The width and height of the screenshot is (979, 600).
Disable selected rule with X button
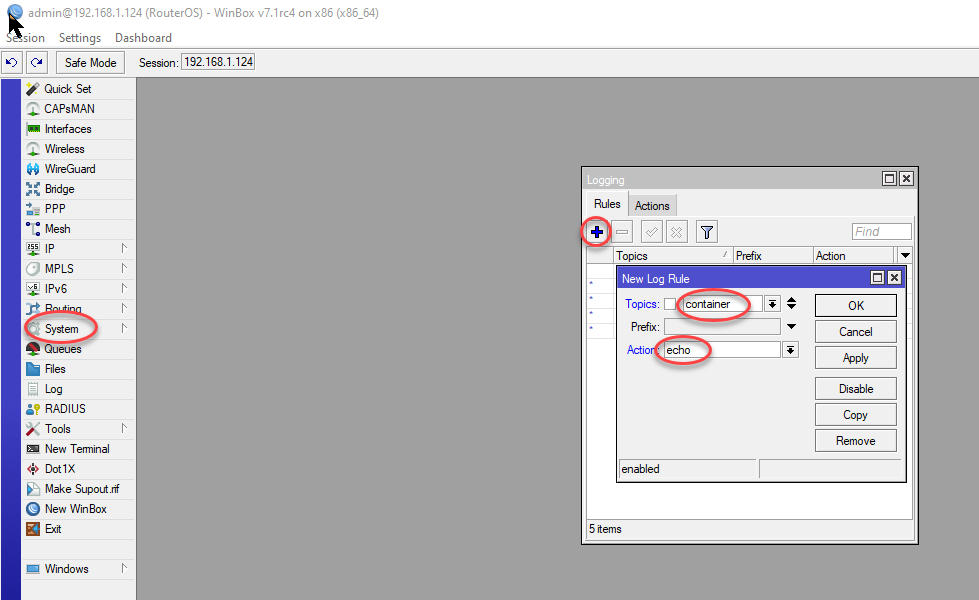point(676,232)
